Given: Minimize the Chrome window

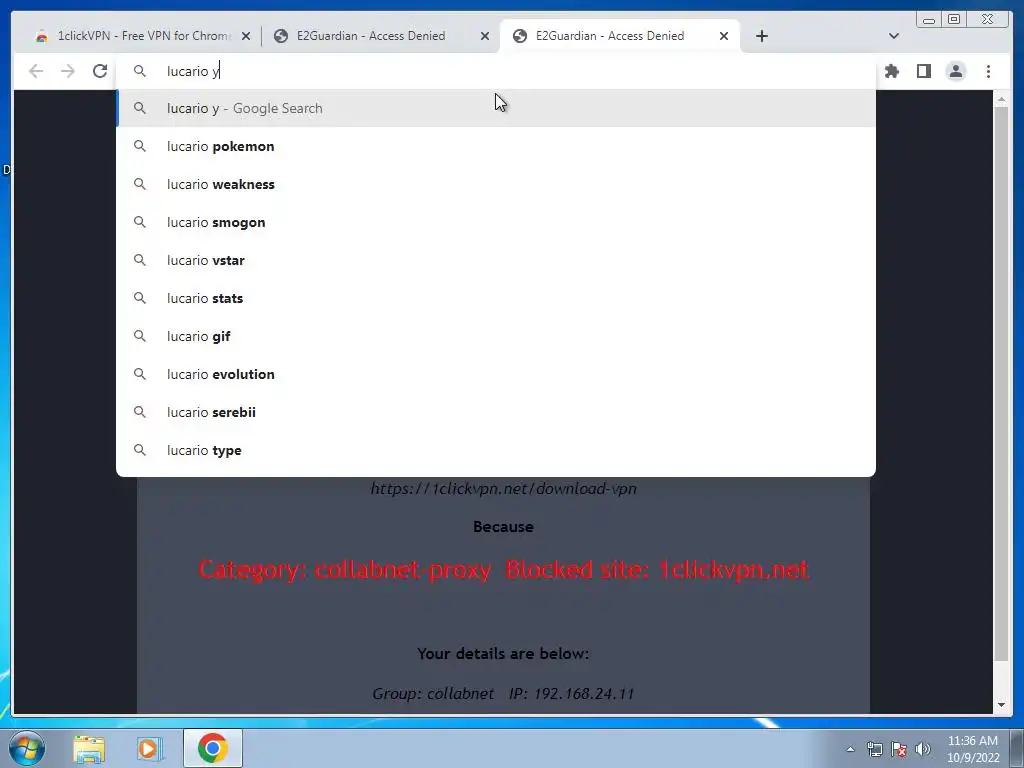Looking at the screenshot, I should [x=929, y=20].
